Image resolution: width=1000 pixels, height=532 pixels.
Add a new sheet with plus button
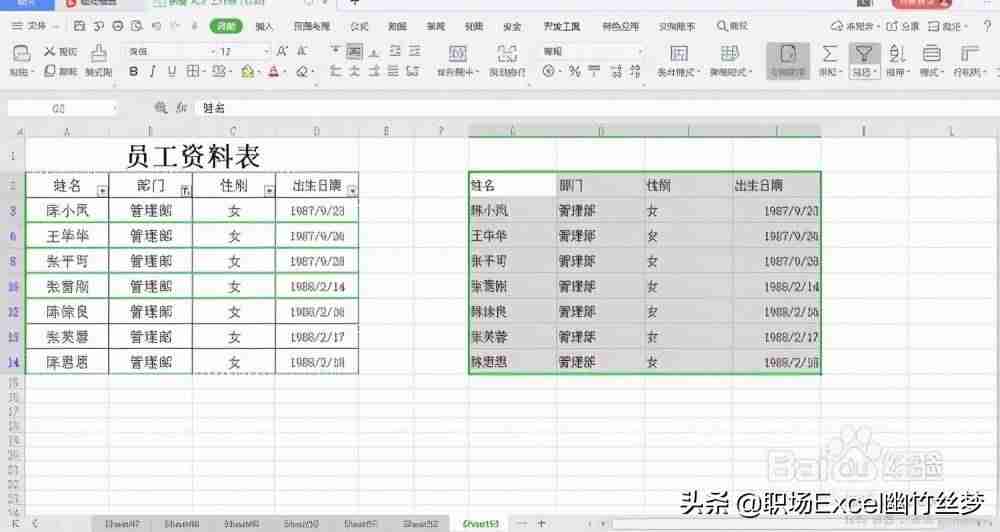(x=541, y=524)
